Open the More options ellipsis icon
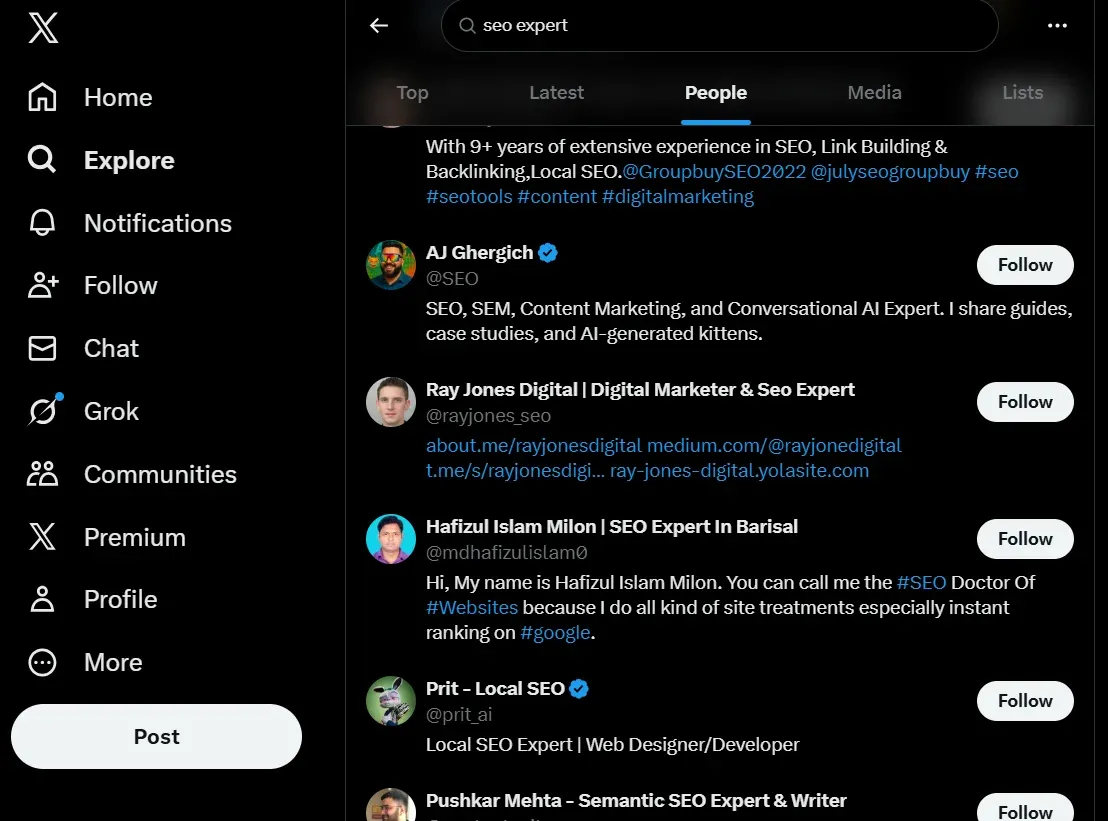Viewport: 1108px width, 821px height. tap(41, 662)
